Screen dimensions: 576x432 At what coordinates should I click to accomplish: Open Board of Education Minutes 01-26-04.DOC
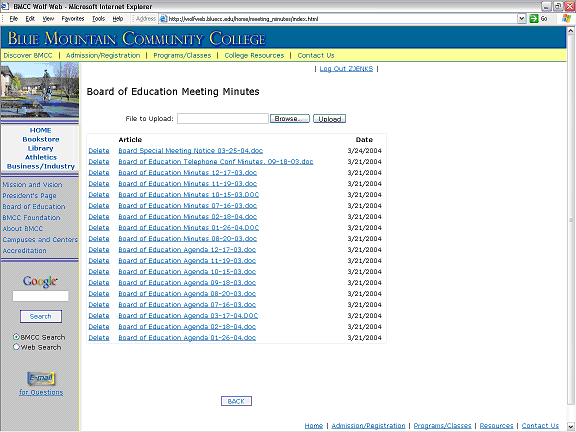tap(188, 228)
